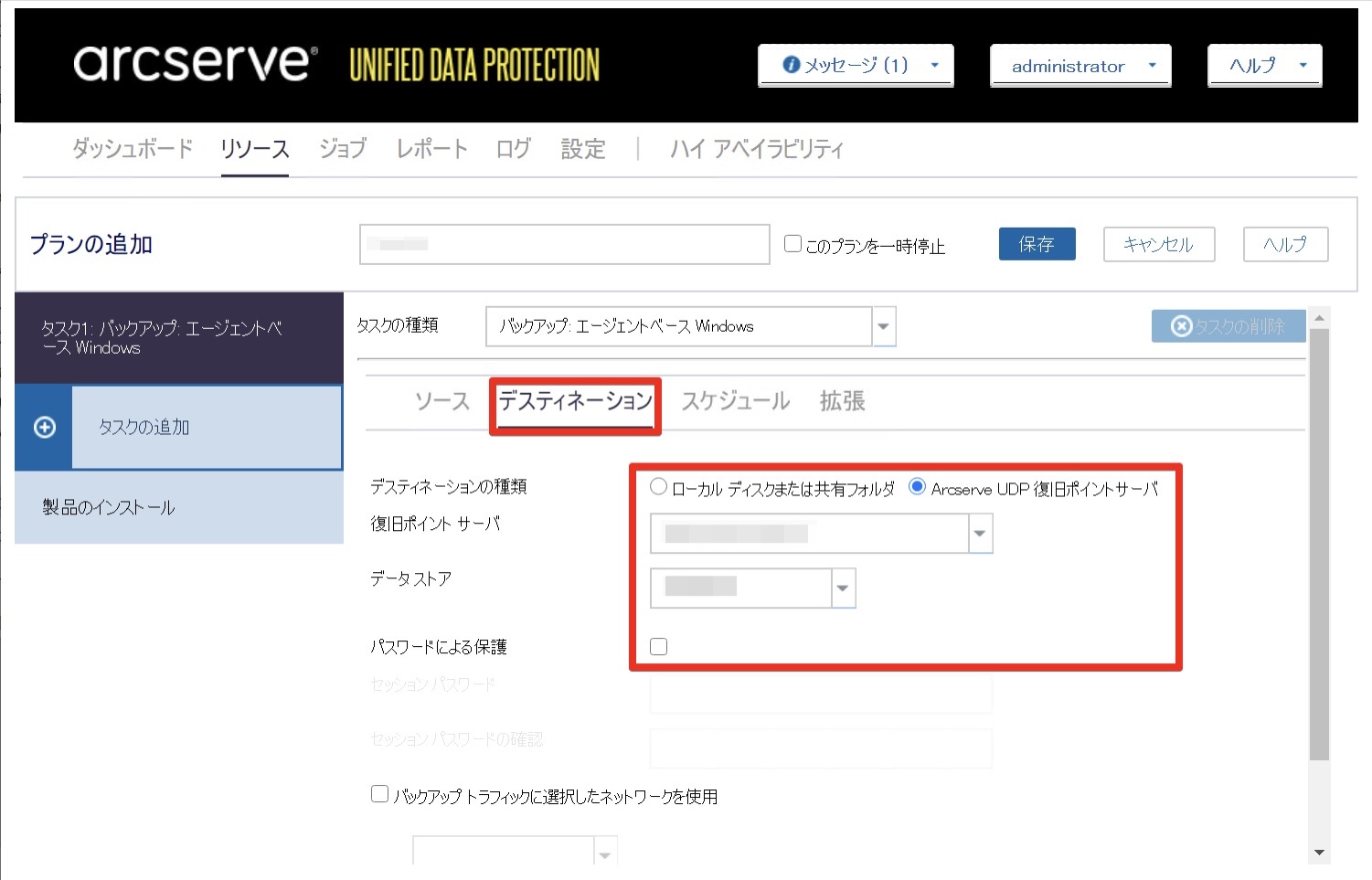This screenshot has height=880, width=1372.
Task: Click the X icon on タスクの削除
Action: [x=1182, y=326]
